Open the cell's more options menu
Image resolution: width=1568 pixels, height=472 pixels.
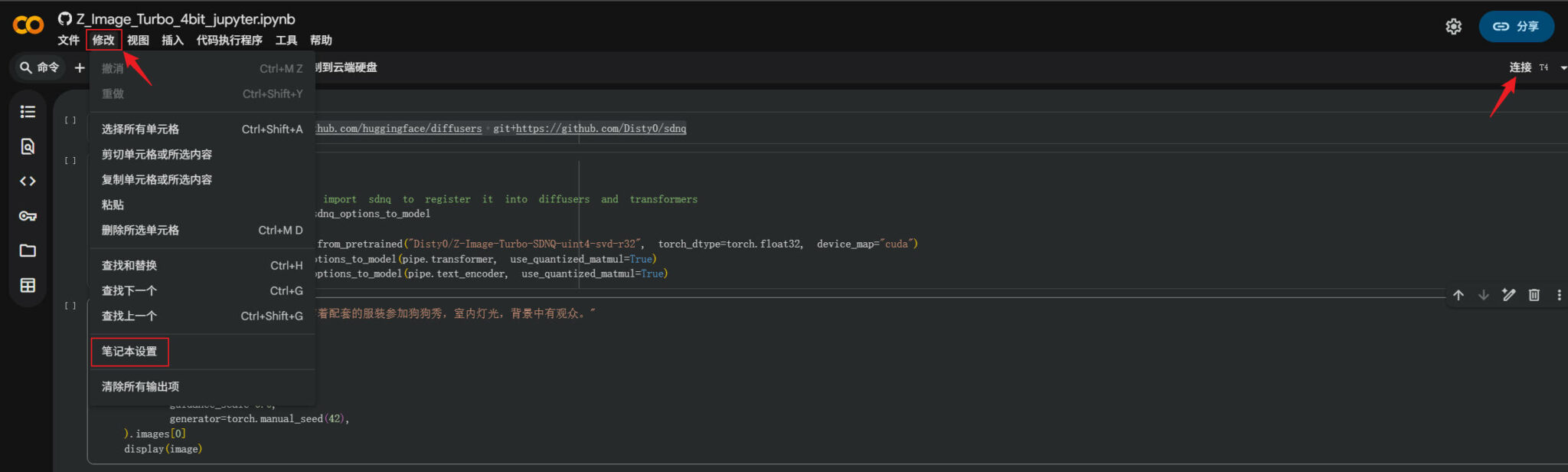tap(1559, 295)
